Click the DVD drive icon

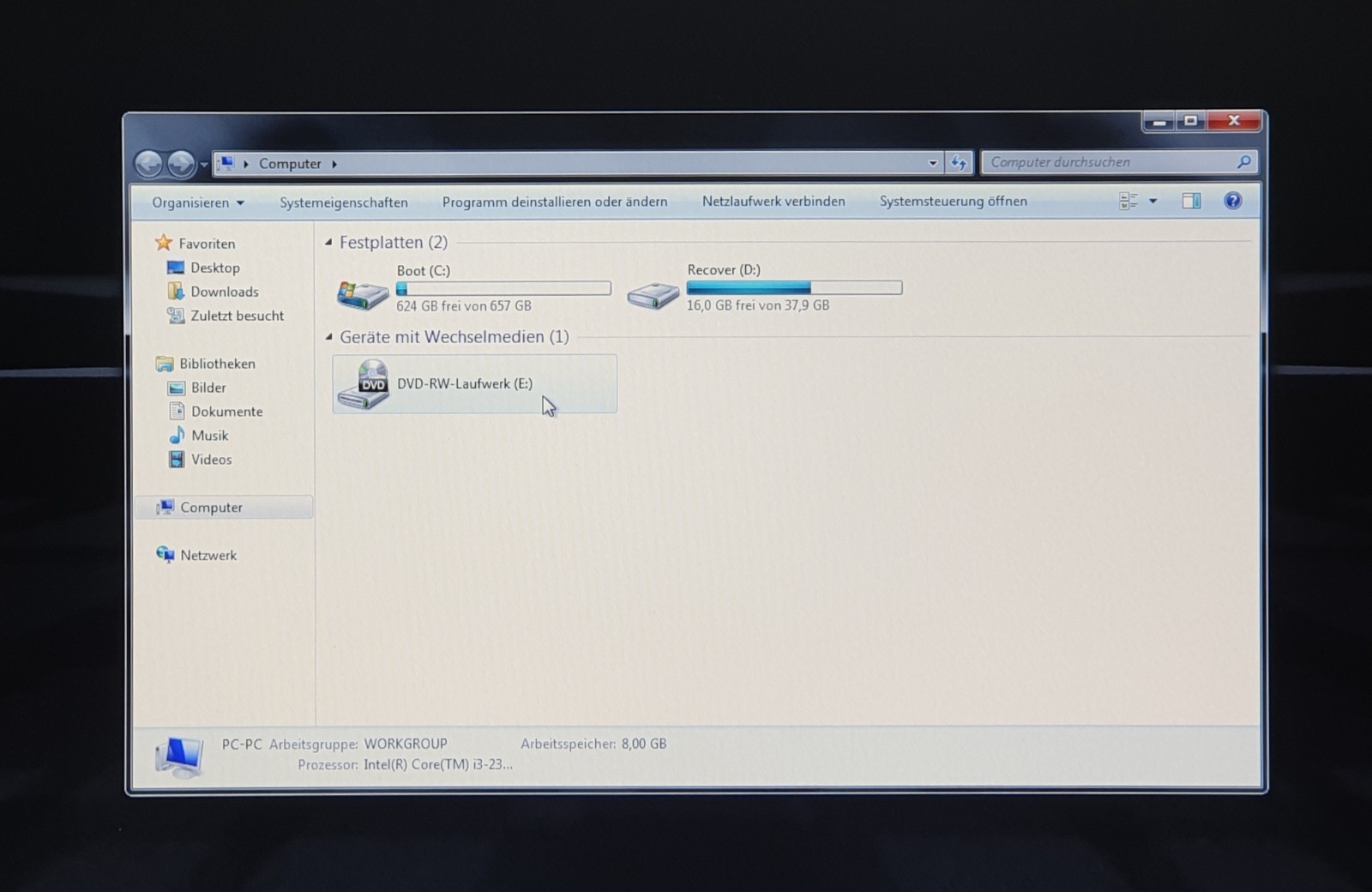[364, 384]
